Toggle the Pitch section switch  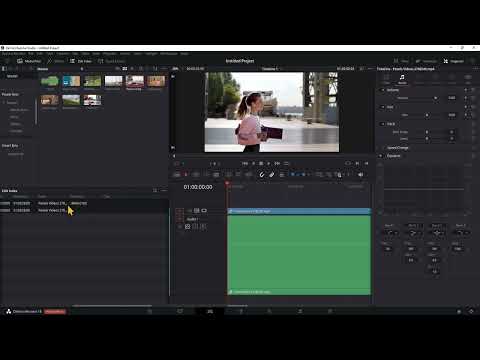(x=383, y=124)
